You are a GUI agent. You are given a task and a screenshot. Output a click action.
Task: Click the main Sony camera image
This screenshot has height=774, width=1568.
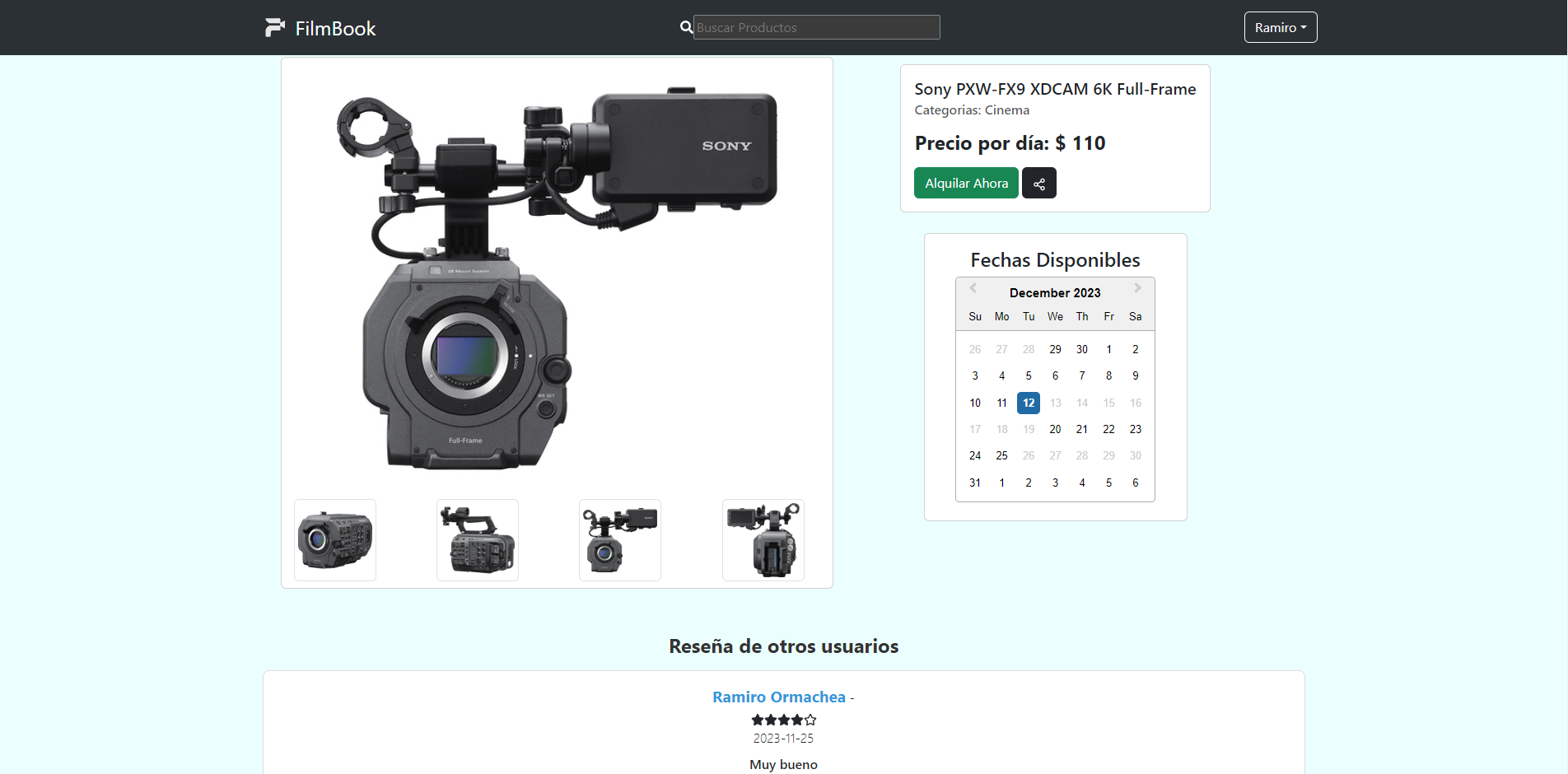tap(558, 280)
